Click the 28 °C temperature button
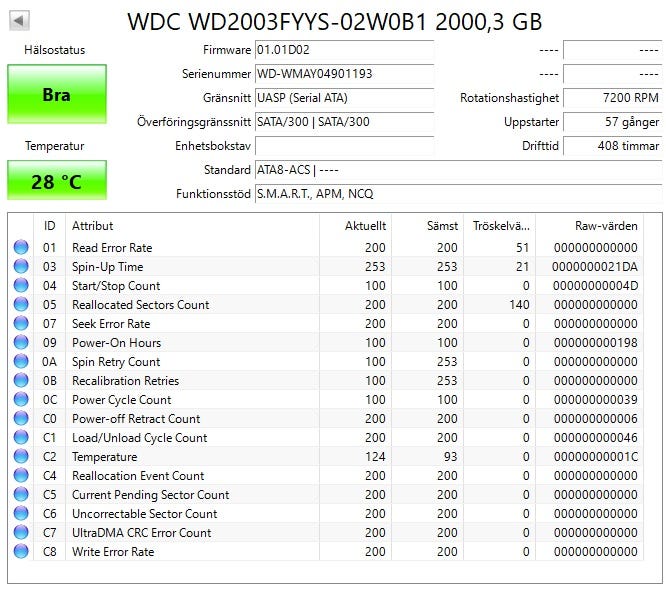Viewport: 666px width, 589px height. click(x=56, y=180)
